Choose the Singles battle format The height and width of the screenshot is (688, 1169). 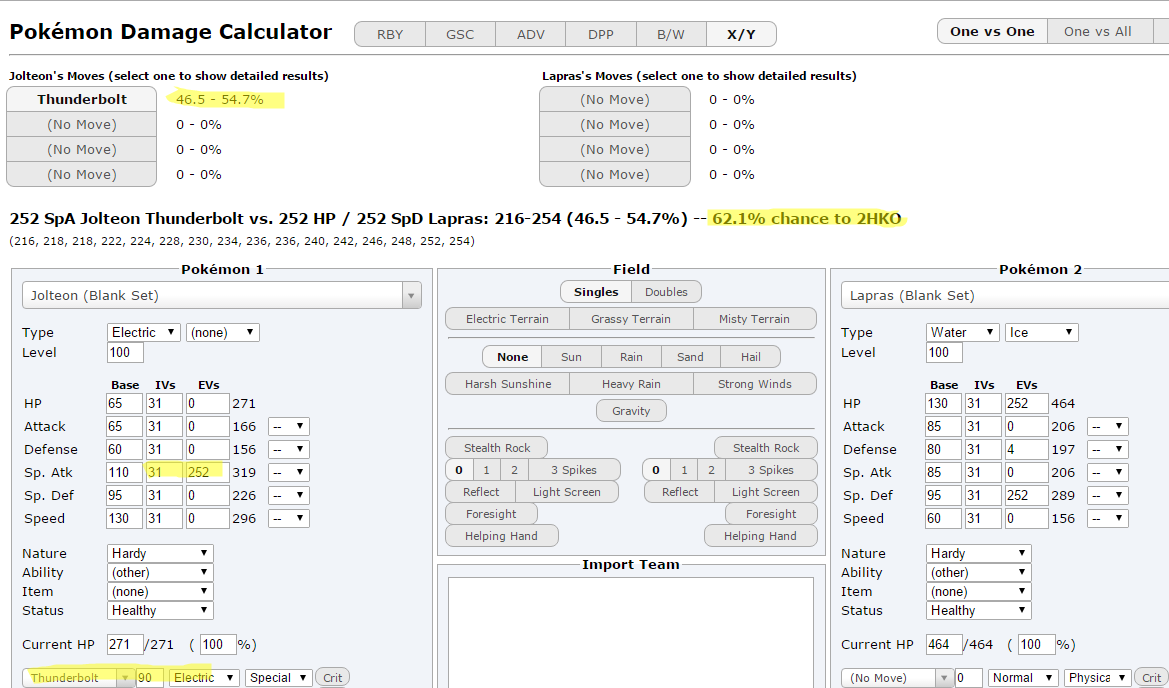[x=596, y=292]
